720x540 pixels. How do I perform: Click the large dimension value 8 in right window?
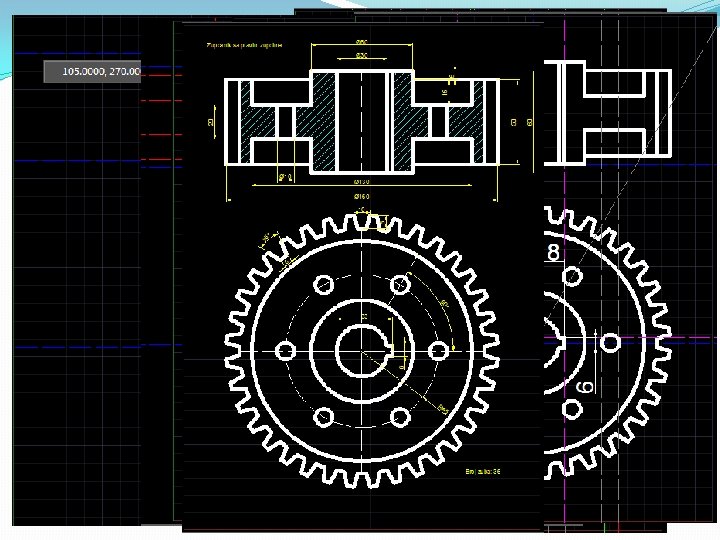point(553,253)
